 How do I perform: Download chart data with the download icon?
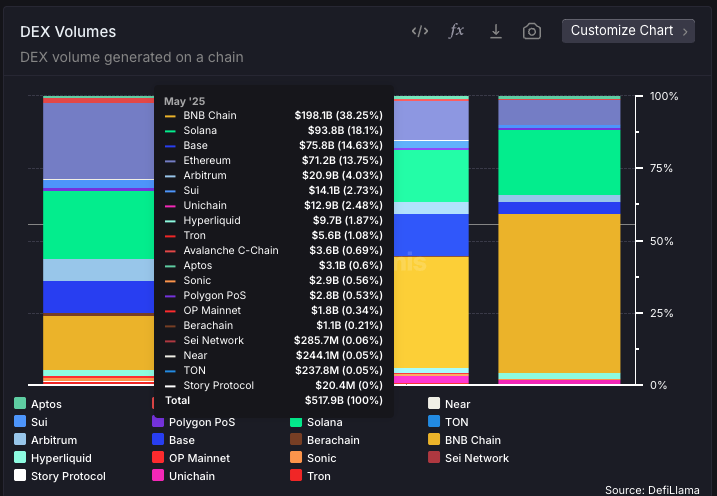[496, 31]
